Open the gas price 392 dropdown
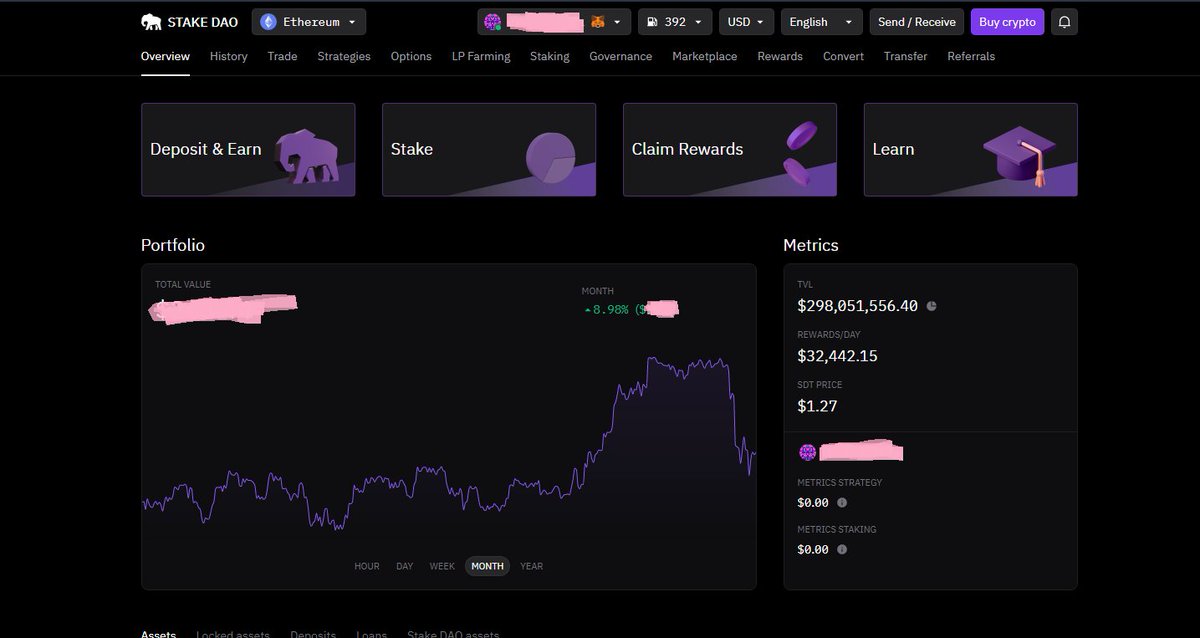Screen dimensions: 1200x638 675,22
